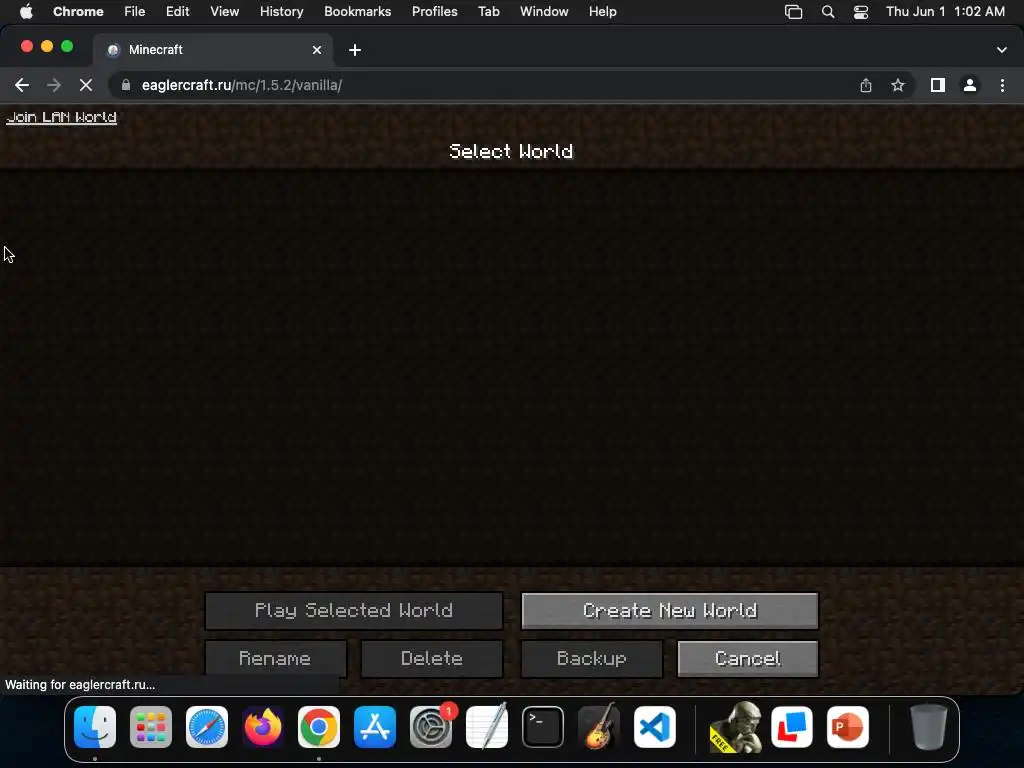Click the empty world list area
1024x768 pixels.
click(512, 366)
